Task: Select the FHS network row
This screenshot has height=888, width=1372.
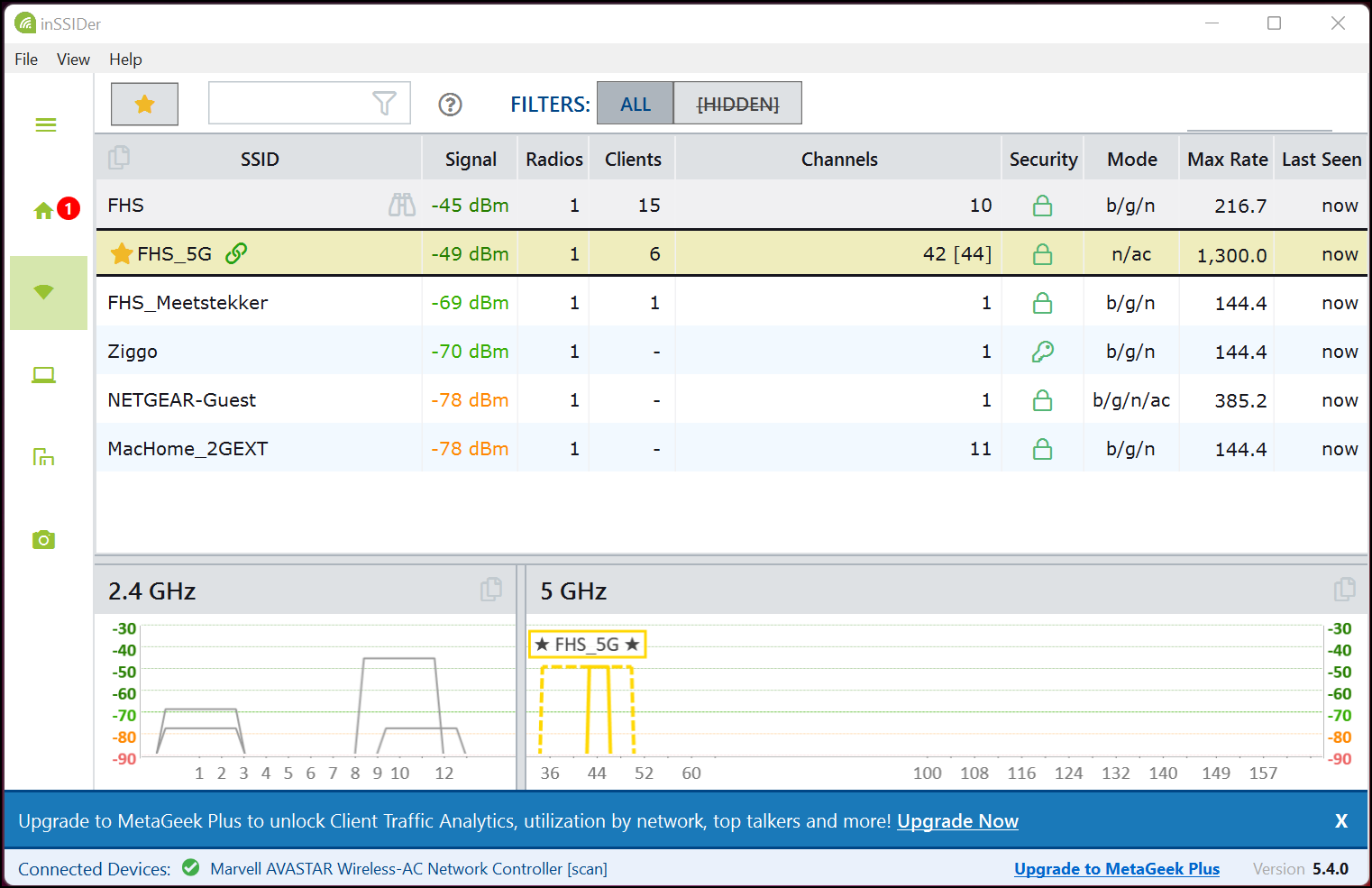Action: tap(732, 206)
